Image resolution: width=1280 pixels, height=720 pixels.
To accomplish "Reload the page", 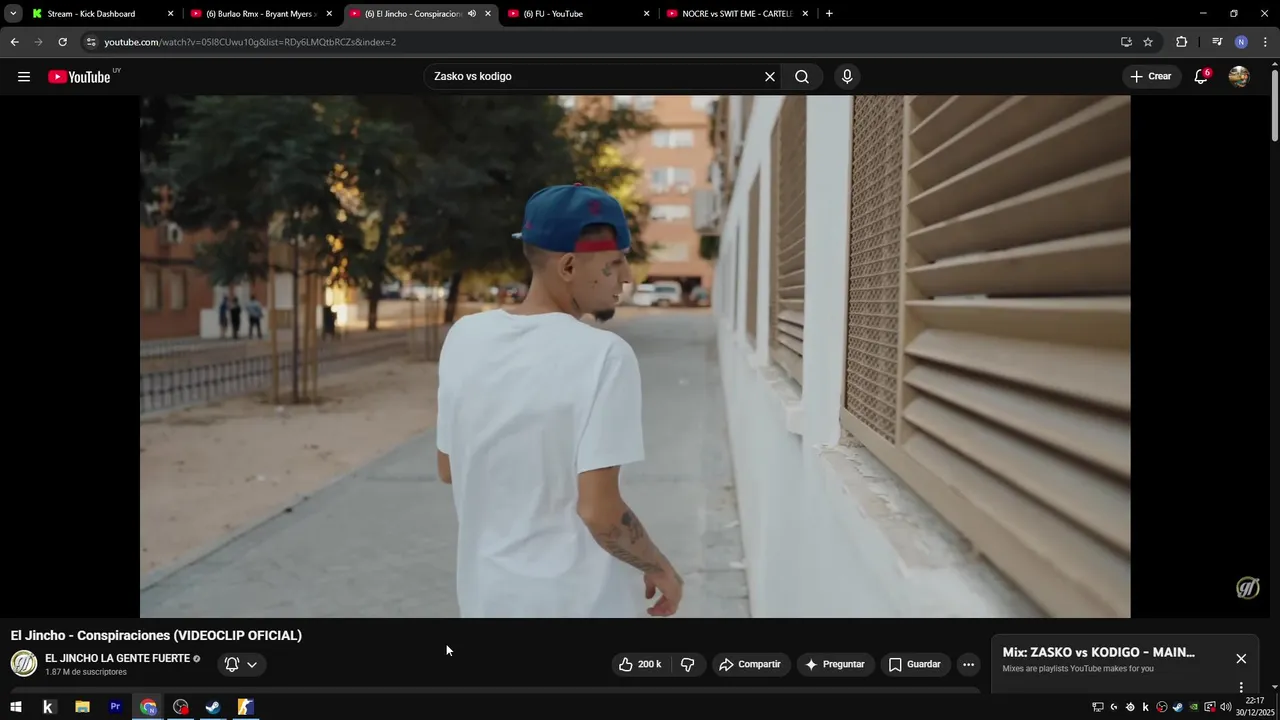I will click(x=62, y=42).
